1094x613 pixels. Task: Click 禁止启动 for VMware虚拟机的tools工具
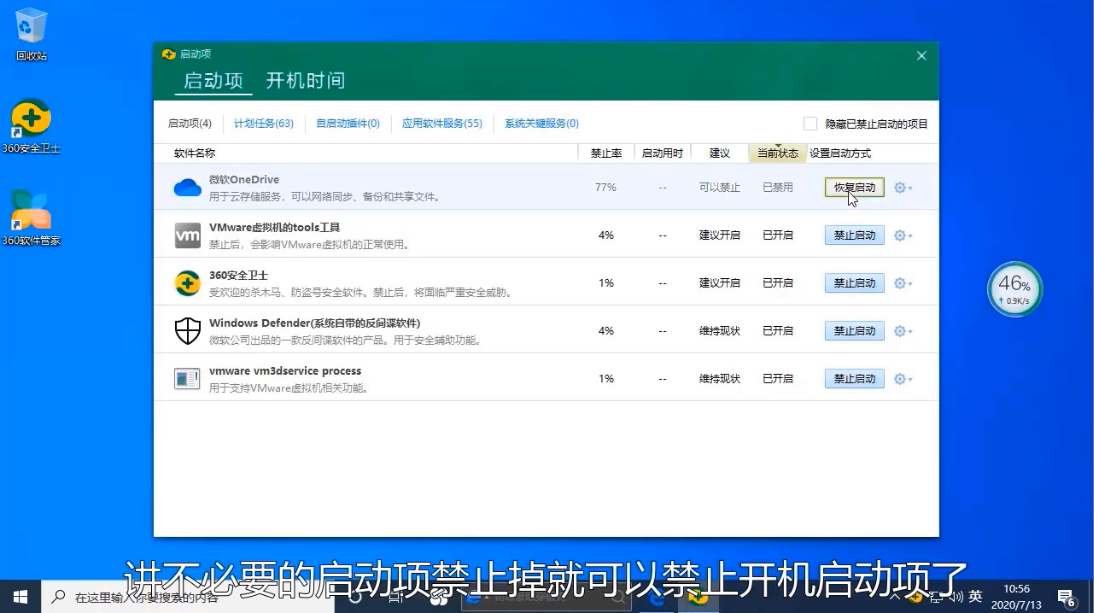click(854, 235)
